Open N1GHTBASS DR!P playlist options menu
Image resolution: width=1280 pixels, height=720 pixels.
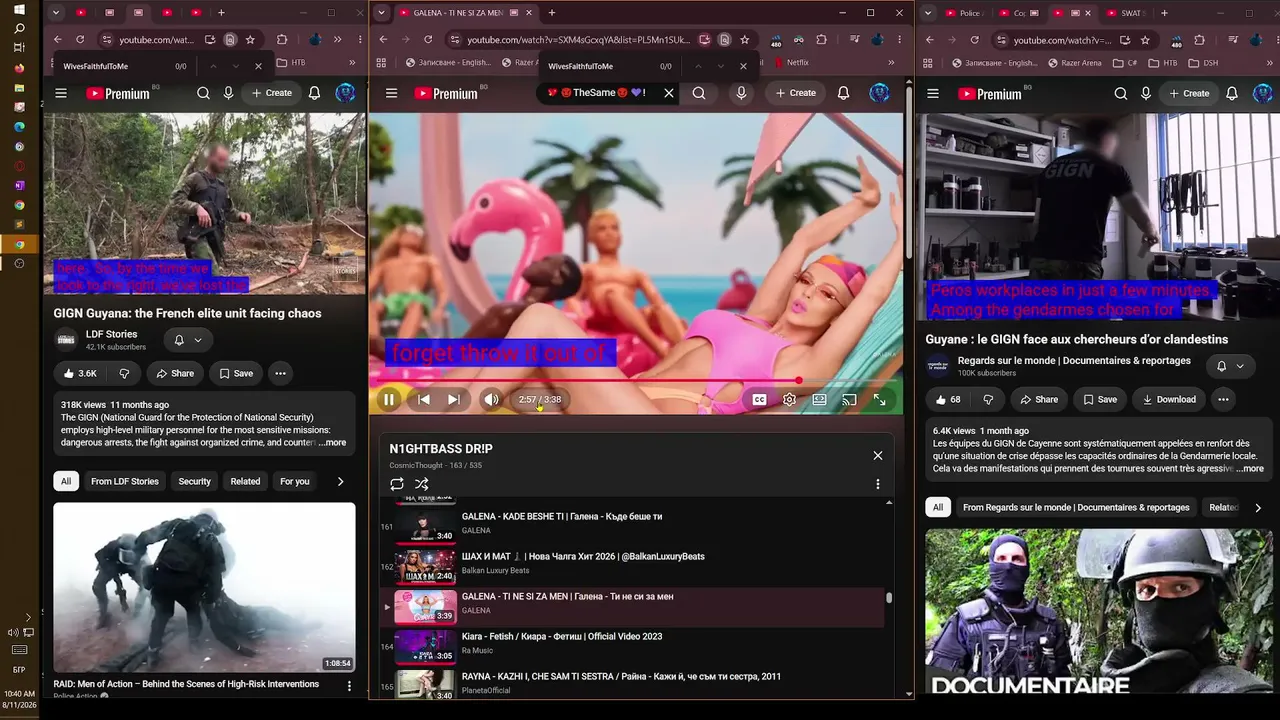coord(878,484)
